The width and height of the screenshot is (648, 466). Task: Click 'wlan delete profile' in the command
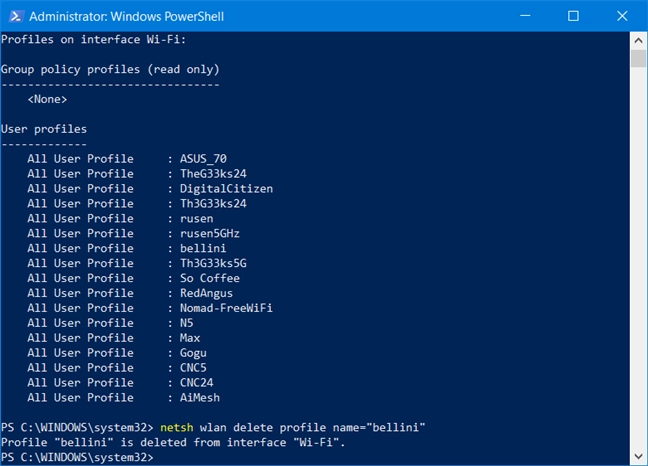tap(263, 428)
